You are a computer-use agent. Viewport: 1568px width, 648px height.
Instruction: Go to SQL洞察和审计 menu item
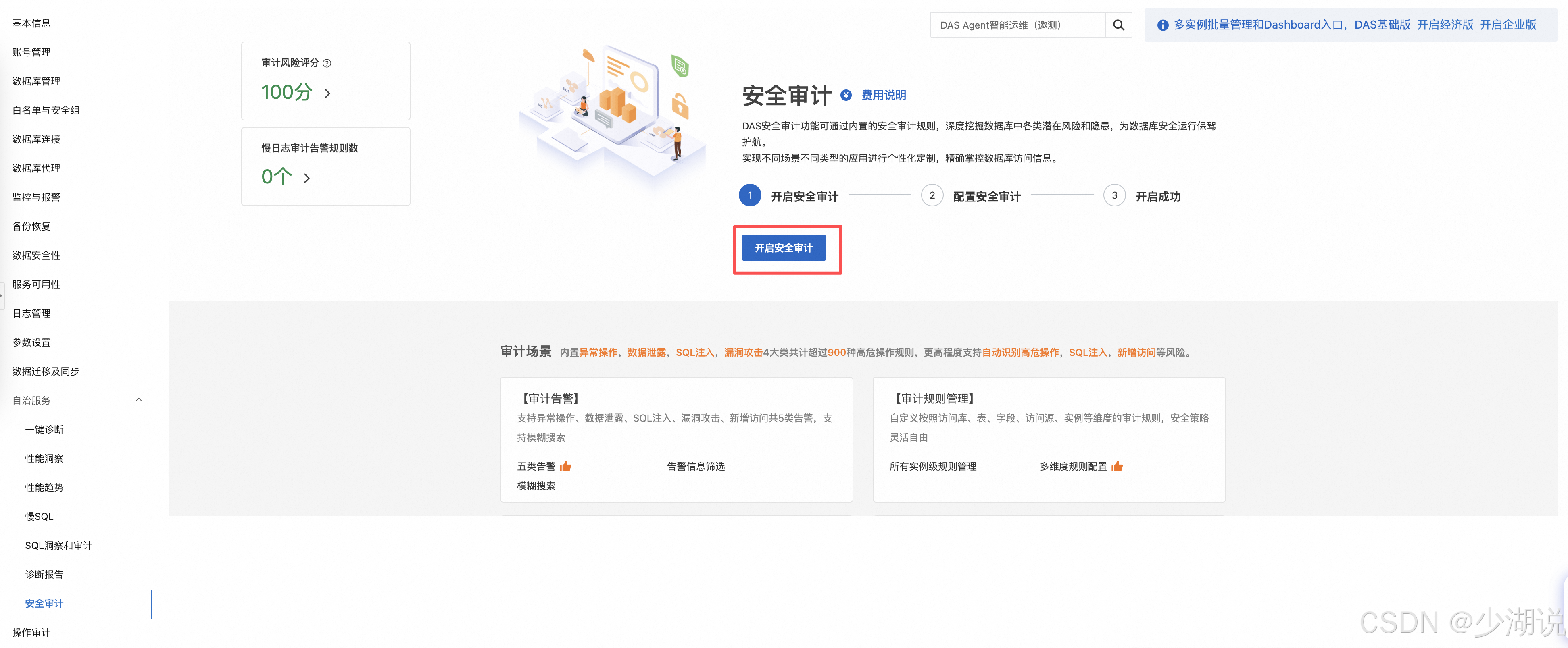(58, 545)
